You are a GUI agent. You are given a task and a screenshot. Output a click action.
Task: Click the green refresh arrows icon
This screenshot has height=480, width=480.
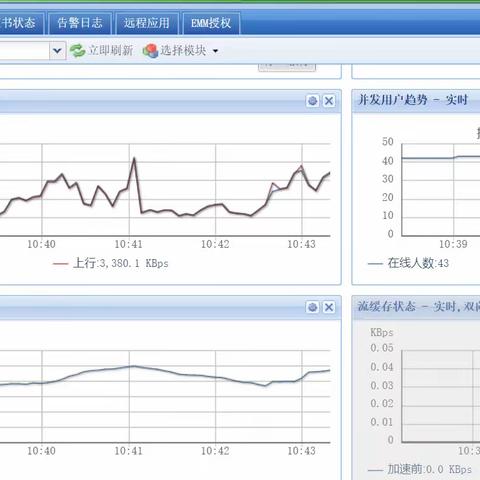[77, 51]
